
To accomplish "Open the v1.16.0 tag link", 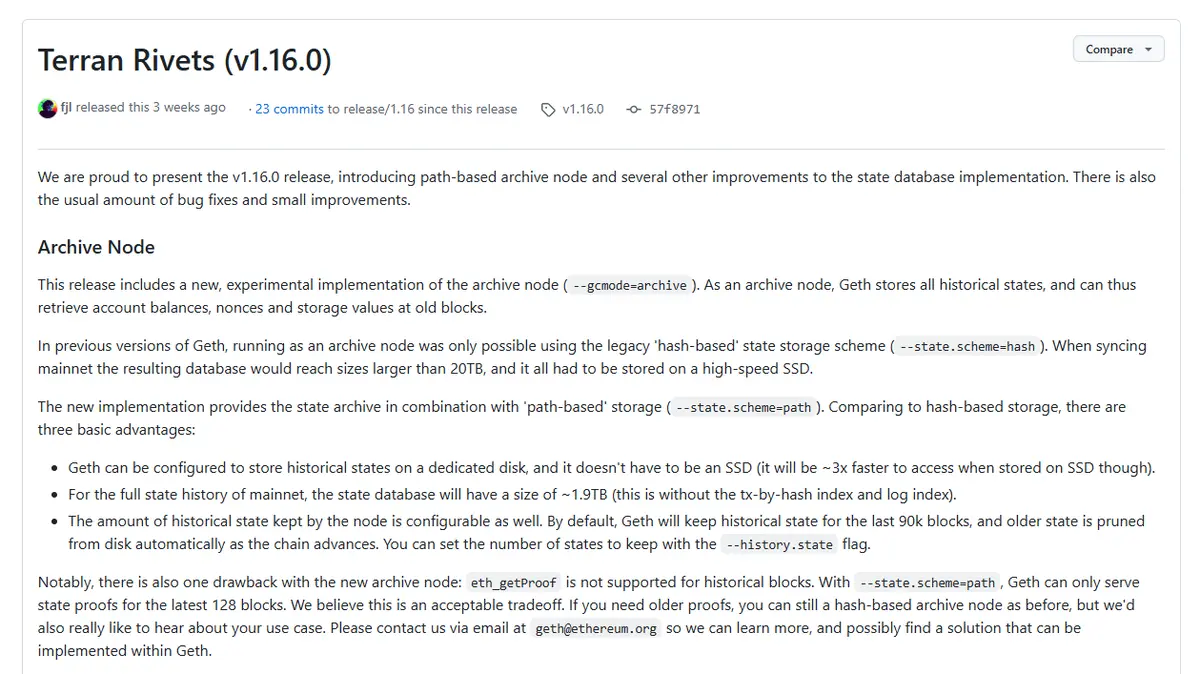I will tap(583, 109).
